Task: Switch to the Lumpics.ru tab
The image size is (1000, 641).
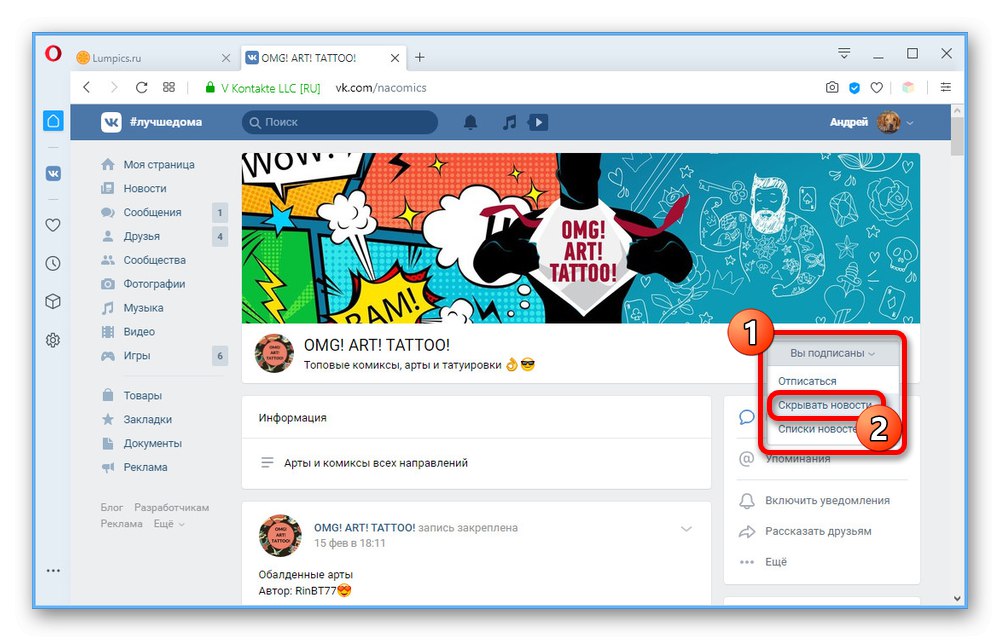Action: click(153, 58)
